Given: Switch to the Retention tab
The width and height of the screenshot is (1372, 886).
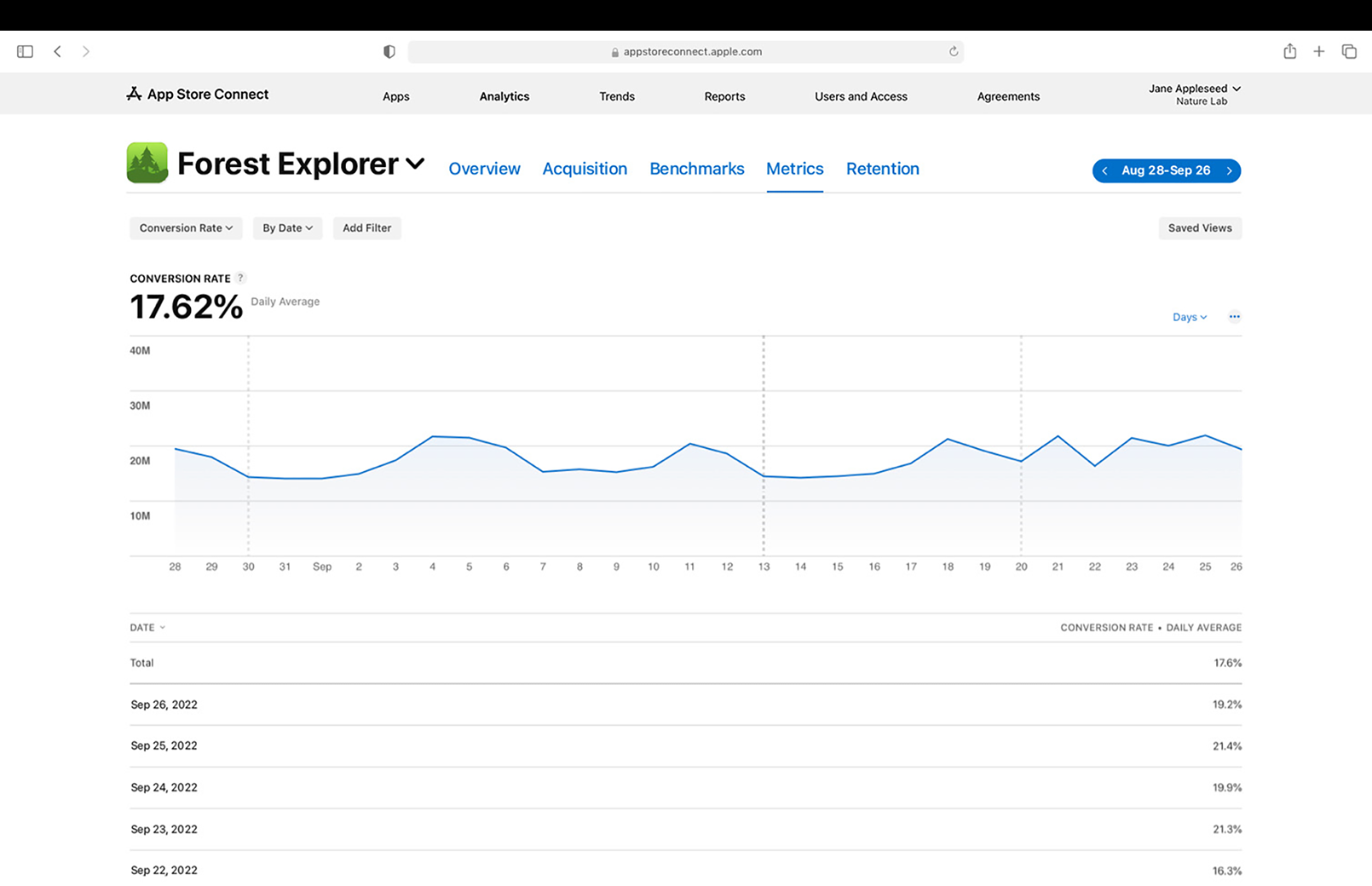Looking at the screenshot, I should pos(882,169).
